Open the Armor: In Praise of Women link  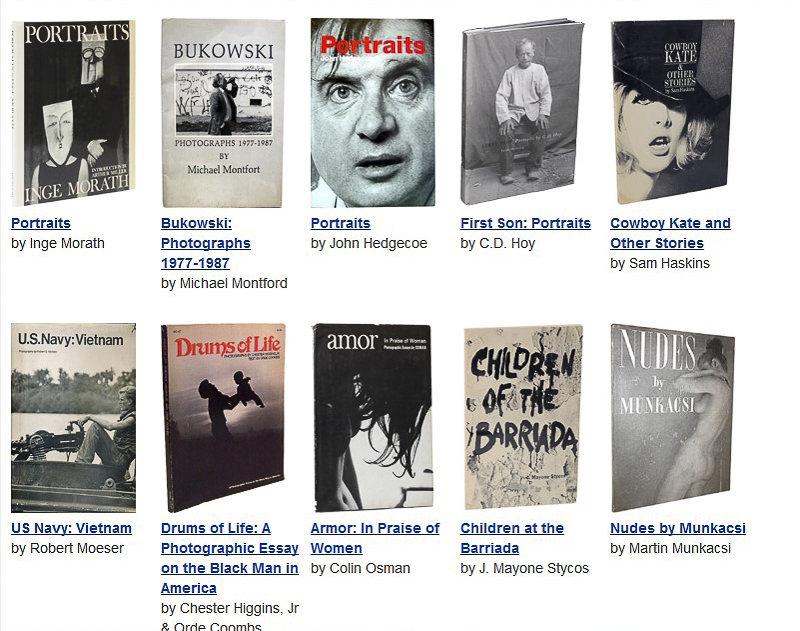pyautogui.click(x=375, y=538)
